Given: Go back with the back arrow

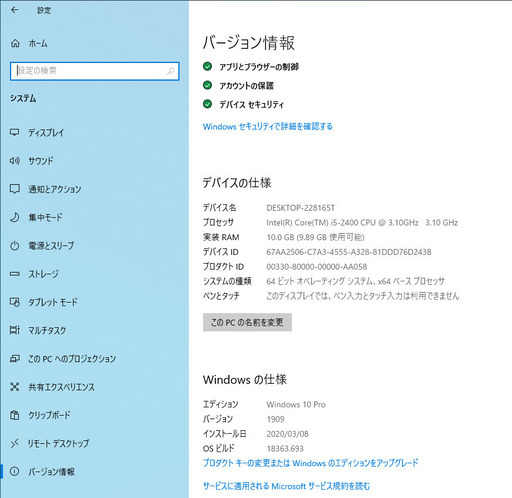Looking at the screenshot, I should pyautogui.click(x=15, y=10).
